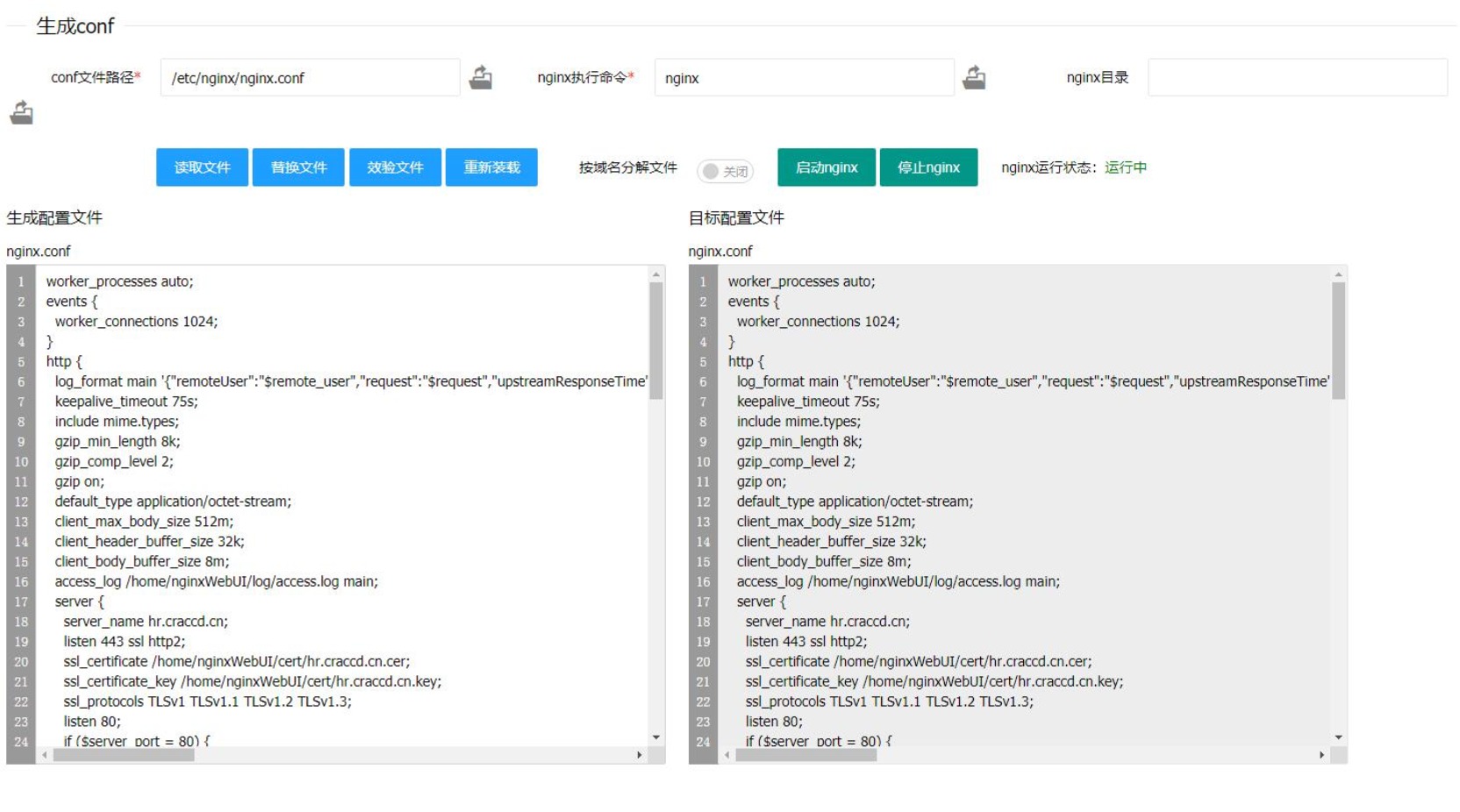Click the horizontal scrollbar thumb in 目标配置文件 editor

coord(805,755)
